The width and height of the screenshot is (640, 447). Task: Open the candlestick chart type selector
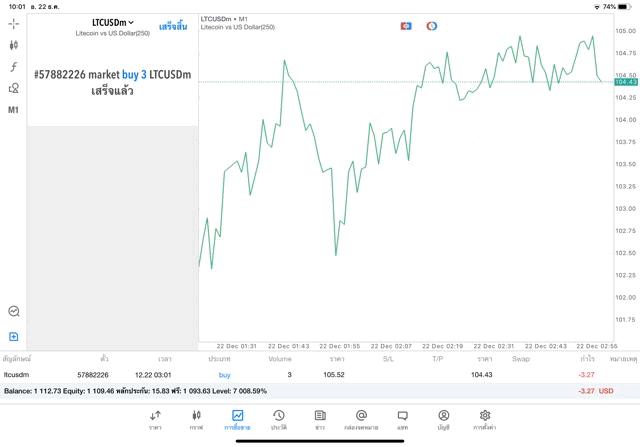[13, 45]
